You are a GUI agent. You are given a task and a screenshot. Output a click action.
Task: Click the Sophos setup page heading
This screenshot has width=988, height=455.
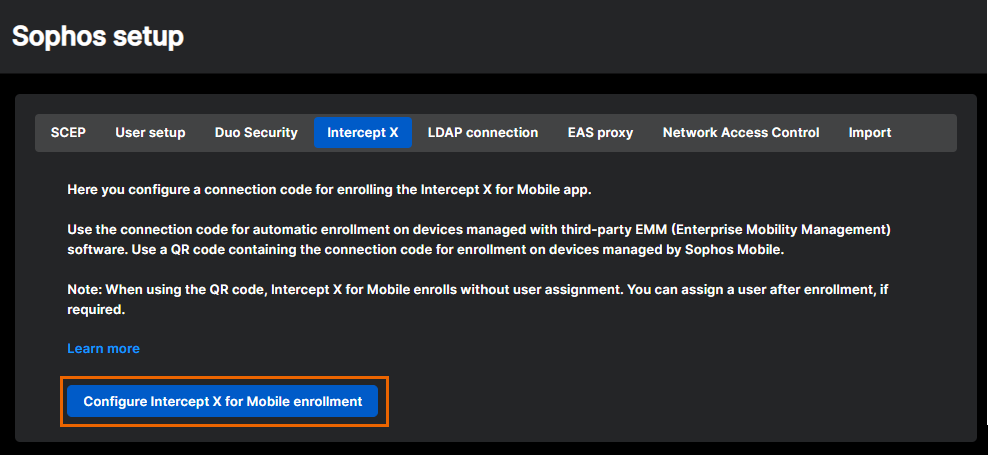coord(98,37)
